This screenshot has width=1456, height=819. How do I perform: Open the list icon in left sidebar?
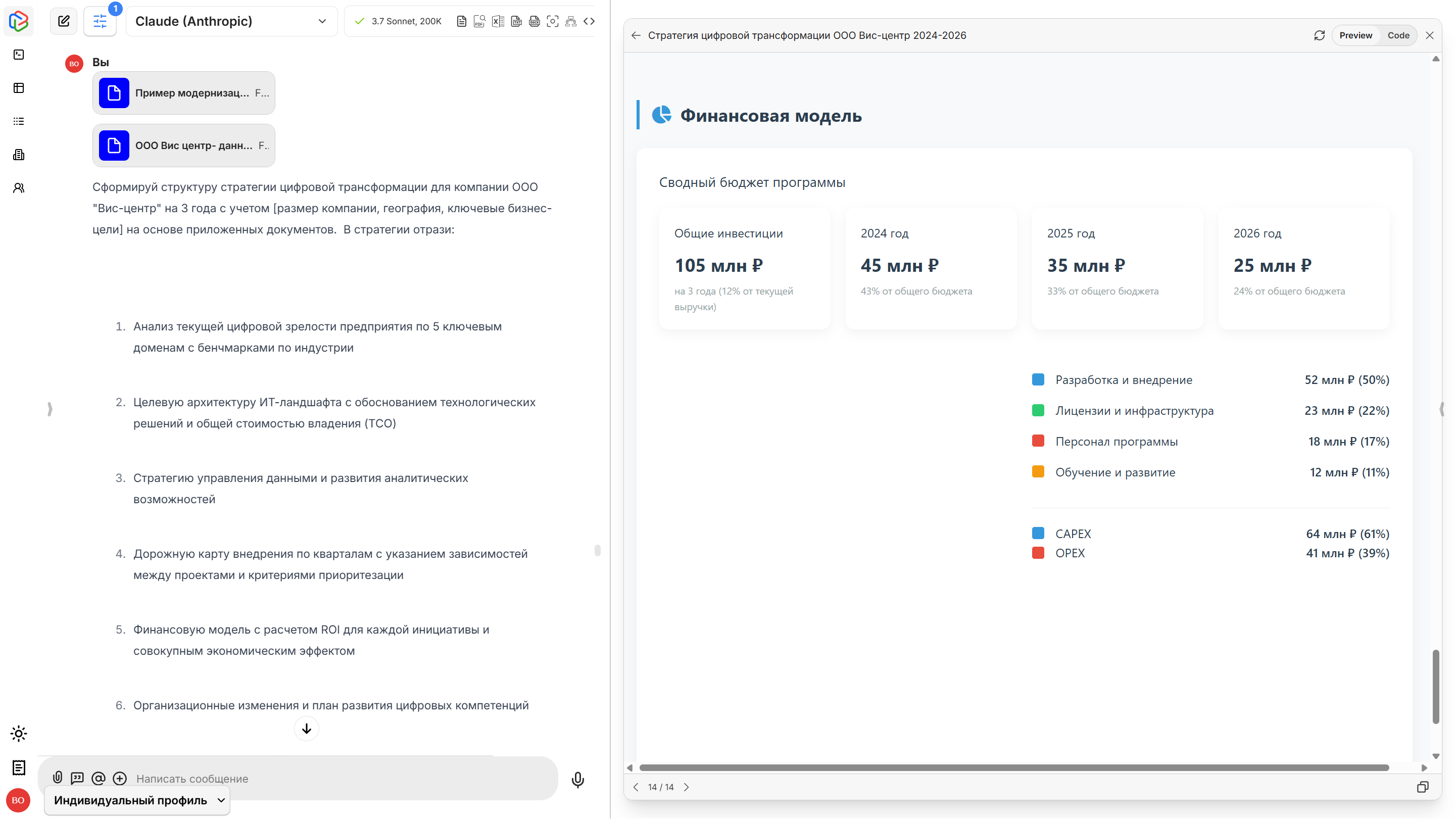19,121
